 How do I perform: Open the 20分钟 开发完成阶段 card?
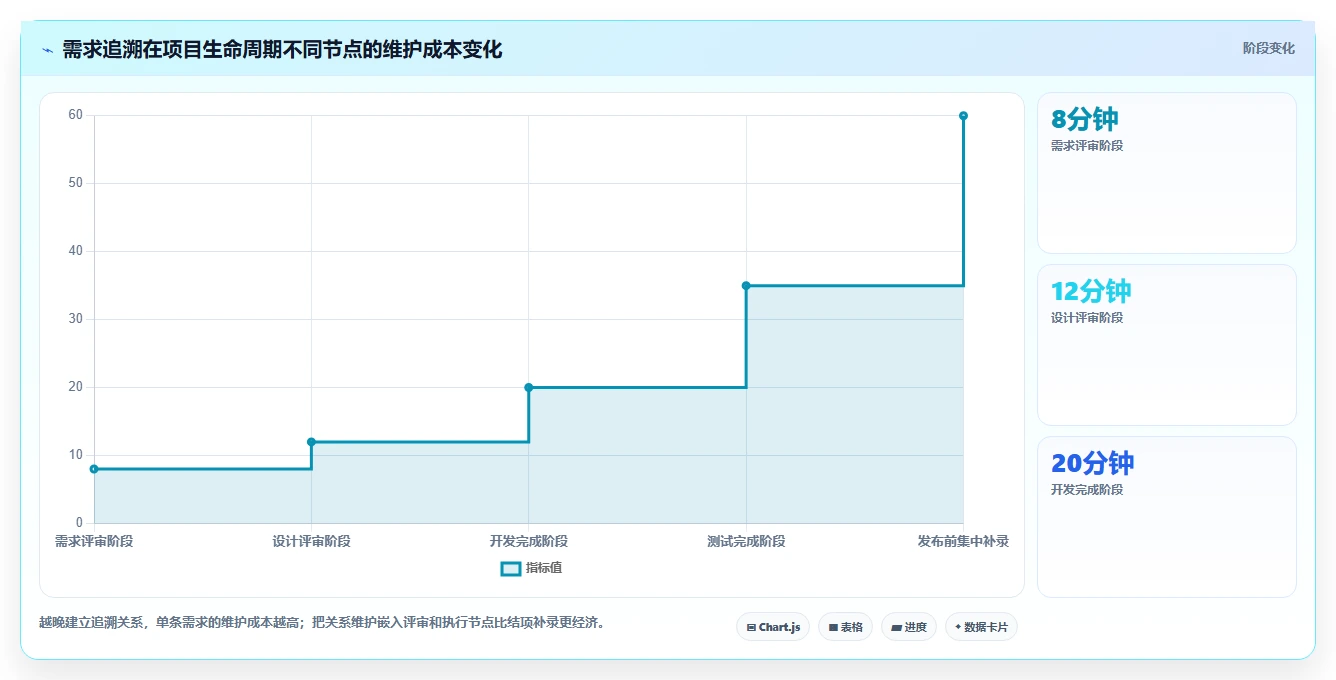(x=1167, y=517)
